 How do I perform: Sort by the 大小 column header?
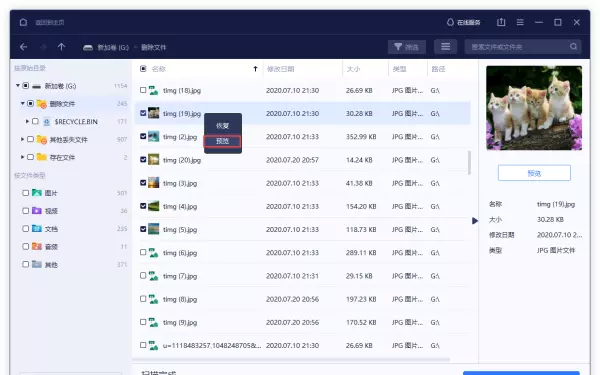tap(353, 69)
